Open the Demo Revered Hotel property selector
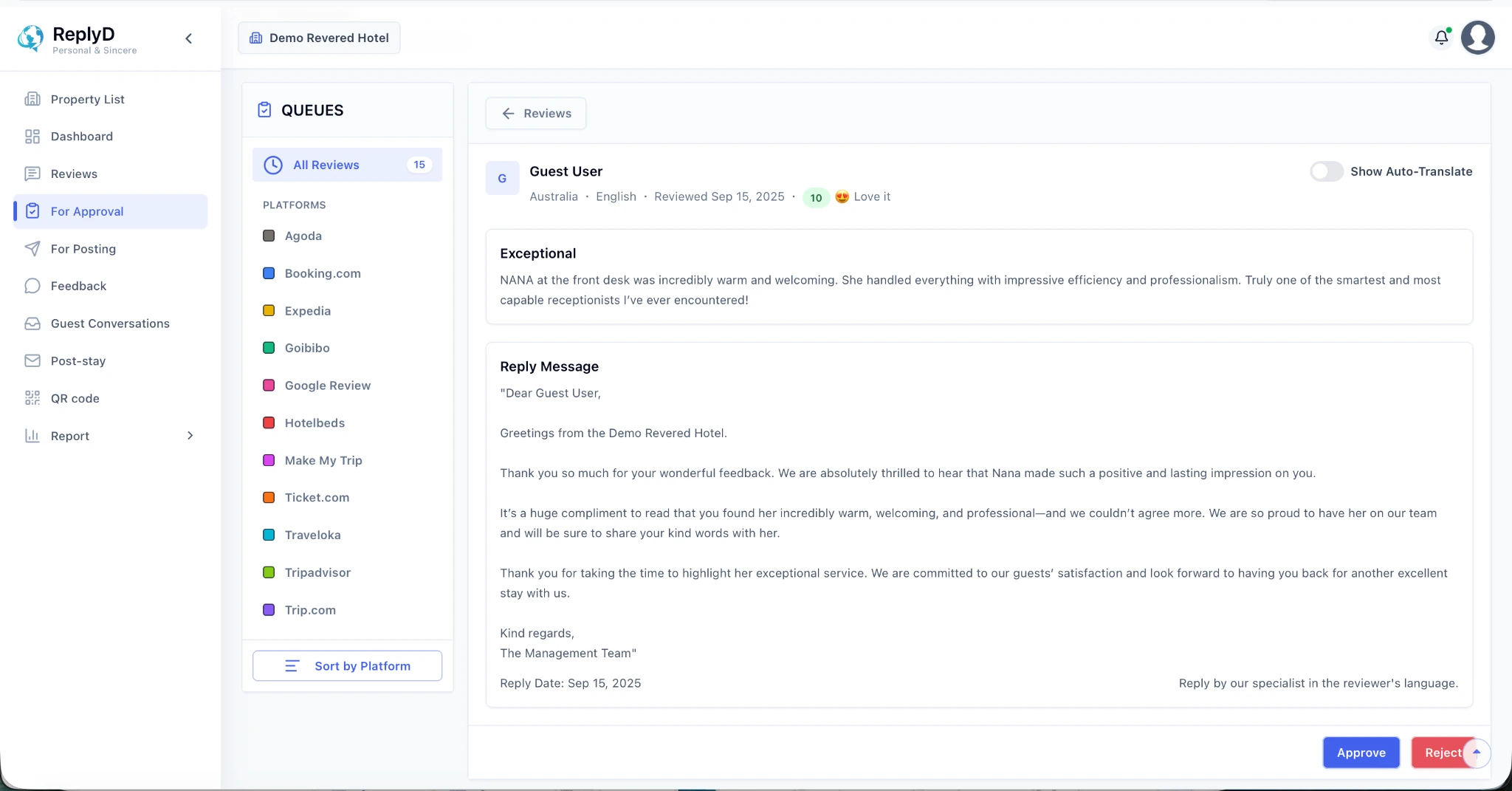 coord(319,38)
